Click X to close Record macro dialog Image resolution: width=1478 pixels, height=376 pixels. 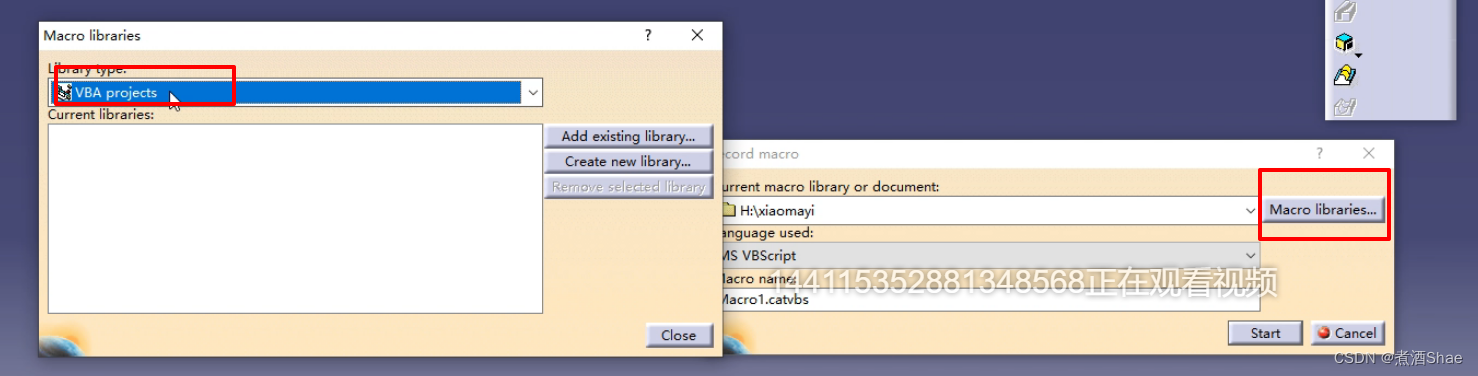point(1369,153)
